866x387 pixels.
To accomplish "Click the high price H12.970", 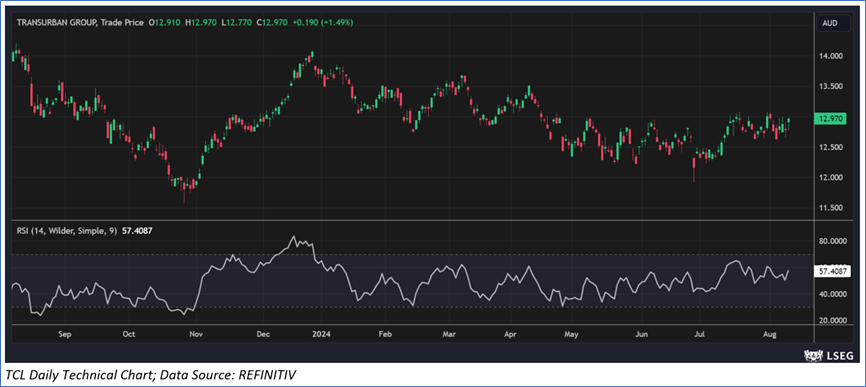I will (202, 23).
